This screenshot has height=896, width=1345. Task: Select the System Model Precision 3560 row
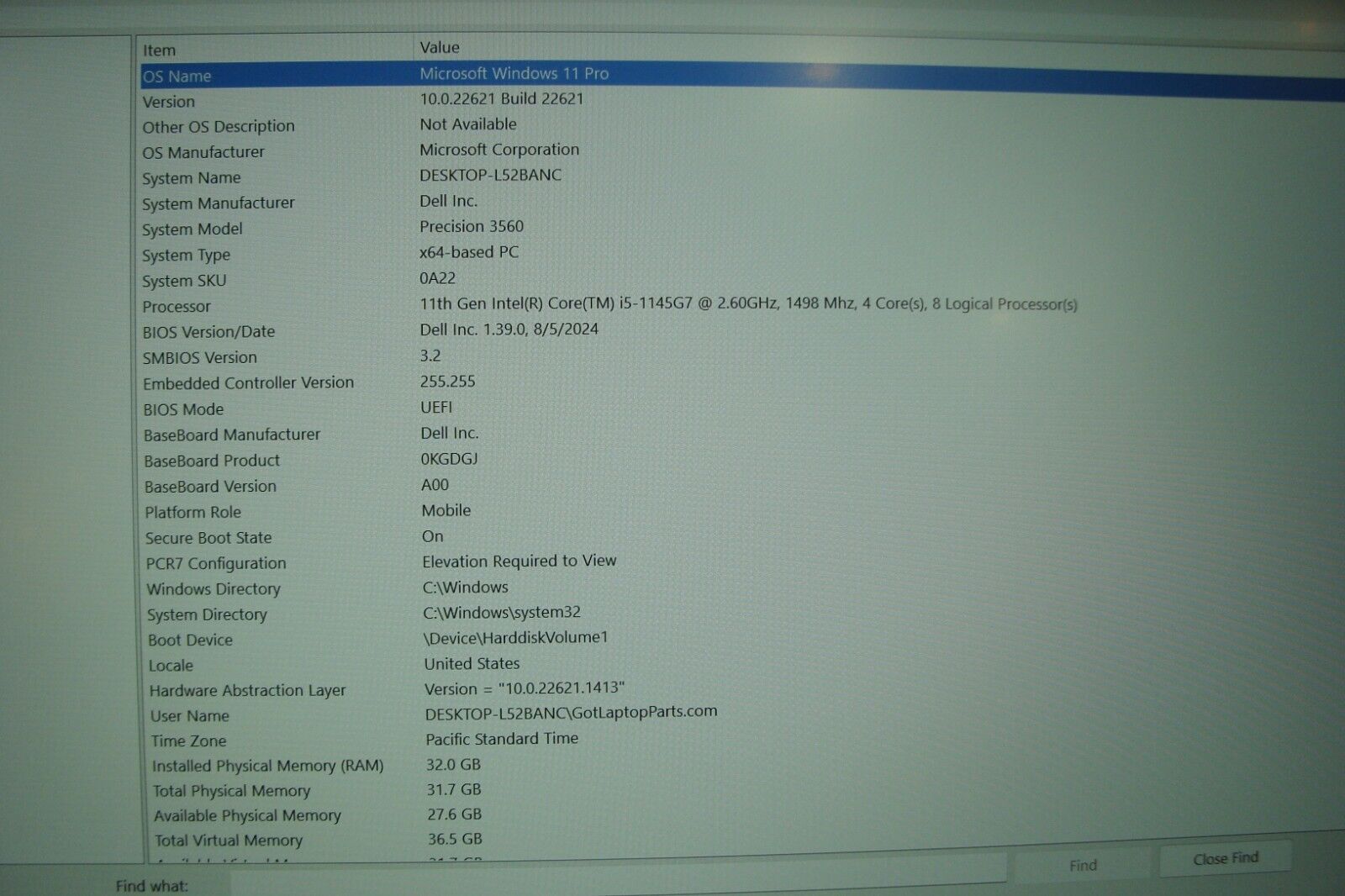click(x=336, y=227)
